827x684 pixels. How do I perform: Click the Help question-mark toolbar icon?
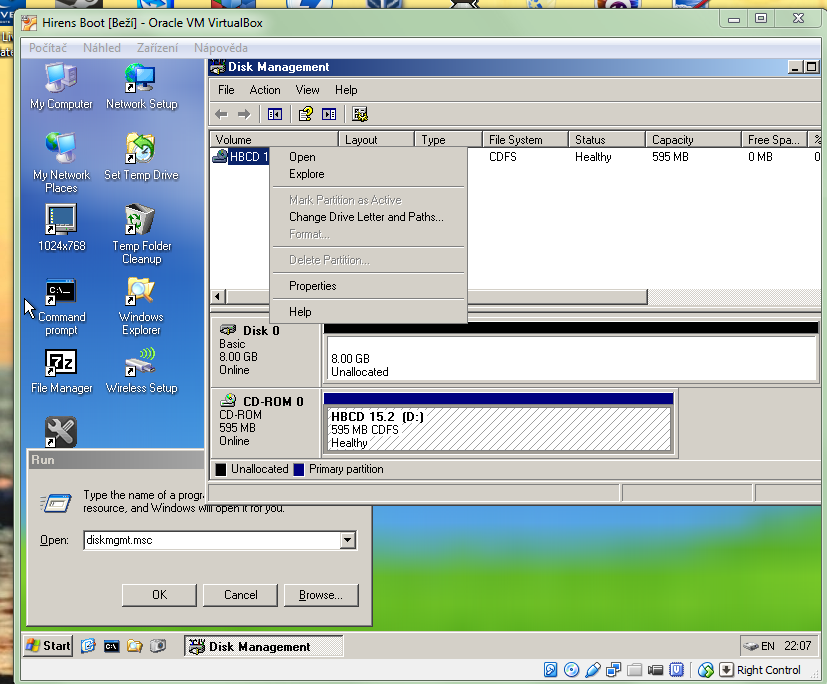(306, 114)
